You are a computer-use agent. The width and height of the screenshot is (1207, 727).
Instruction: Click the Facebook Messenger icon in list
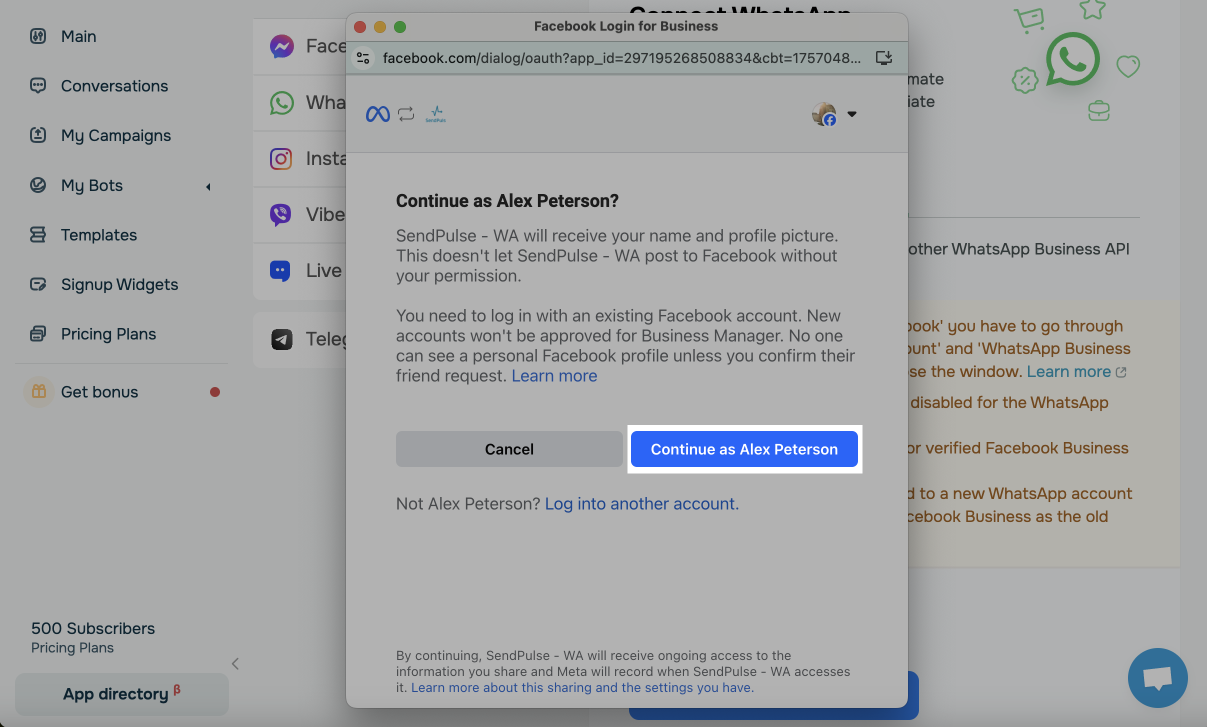282,47
